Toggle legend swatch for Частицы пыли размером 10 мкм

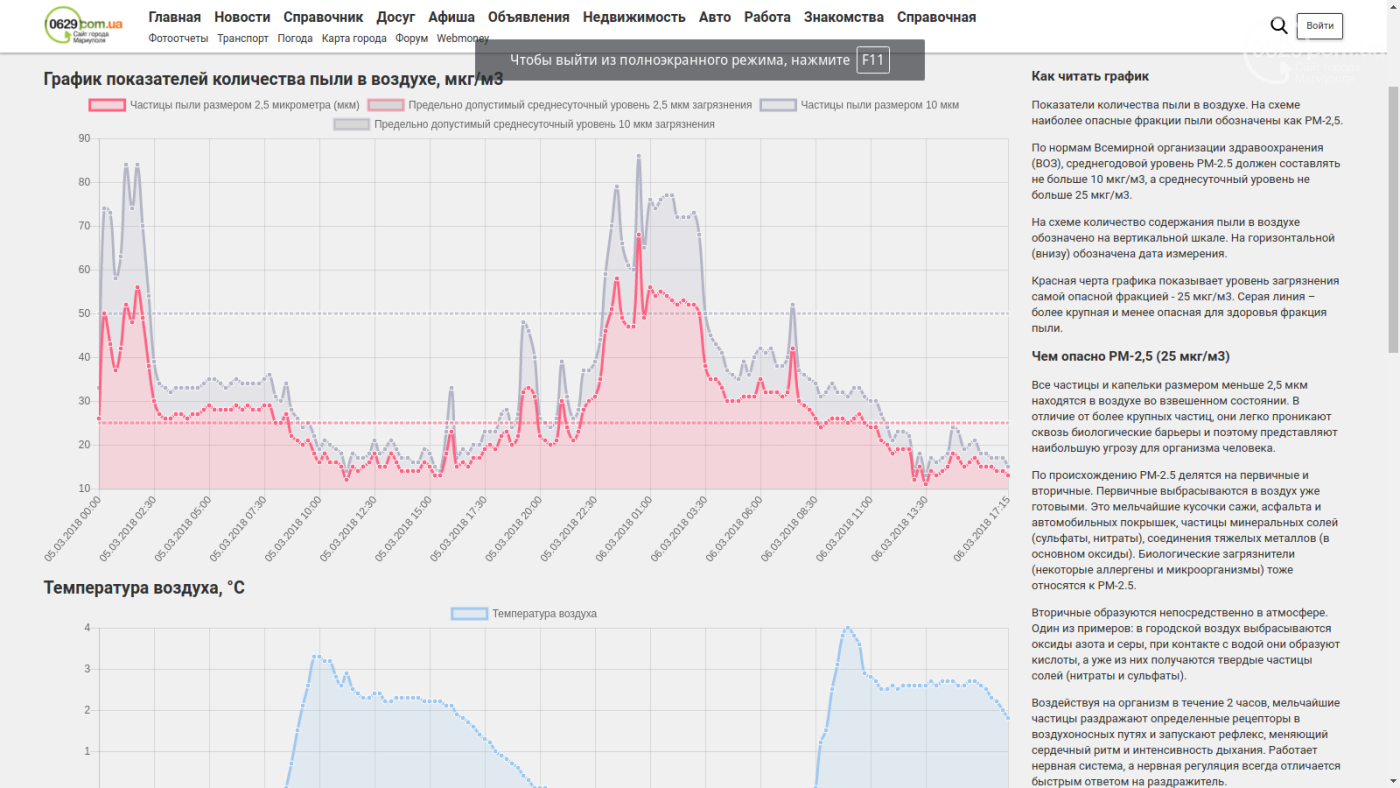click(x=778, y=104)
